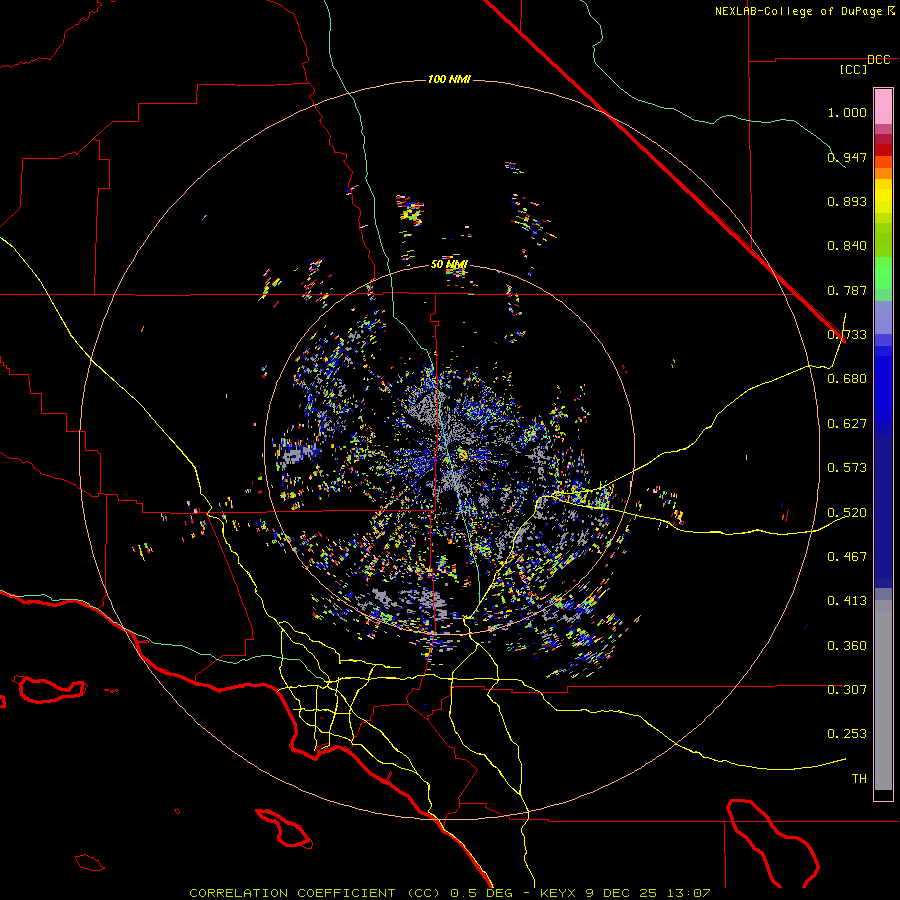Click the 50 NMI range ring label
The height and width of the screenshot is (900, 900).
coord(449,264)
